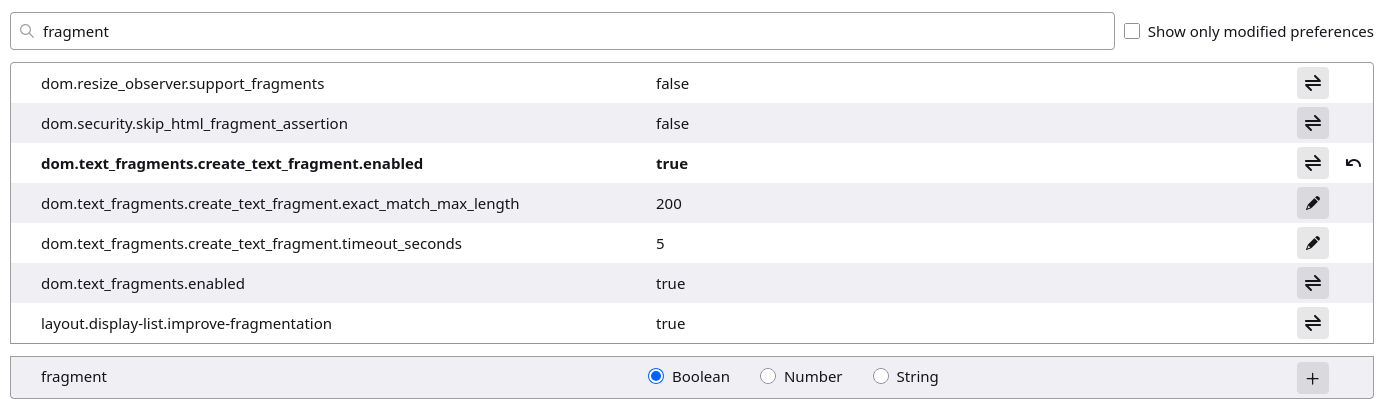
Task: Click value 200 of exact_match_max_length
Action: 669,204
